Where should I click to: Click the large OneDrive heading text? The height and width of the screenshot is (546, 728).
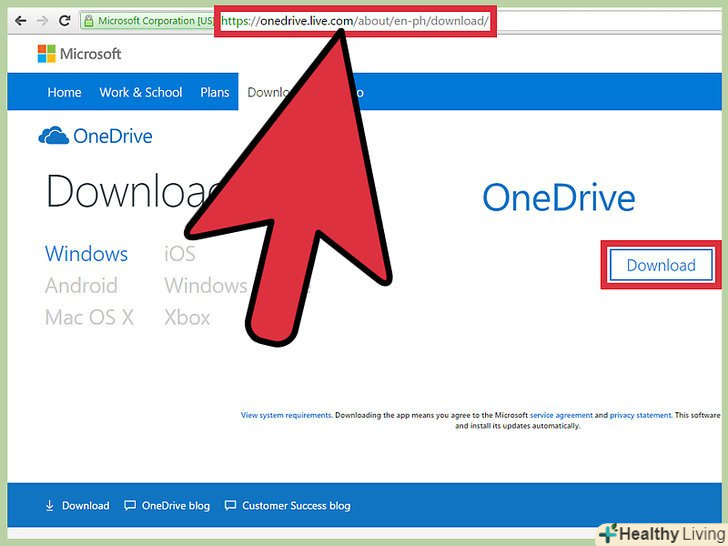point(559,198)
